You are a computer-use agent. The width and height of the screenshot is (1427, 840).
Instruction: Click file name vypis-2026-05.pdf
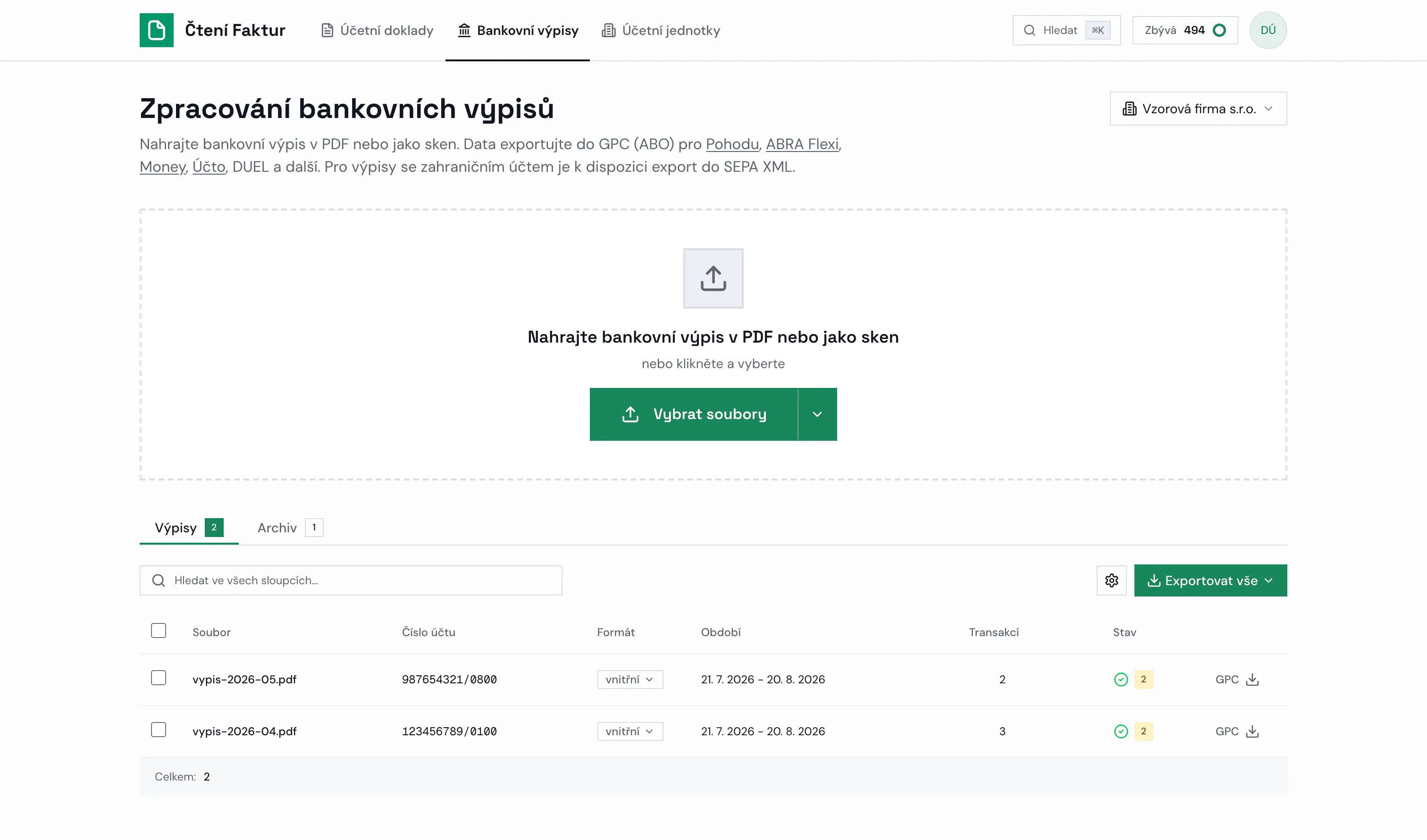click(244, 679)
